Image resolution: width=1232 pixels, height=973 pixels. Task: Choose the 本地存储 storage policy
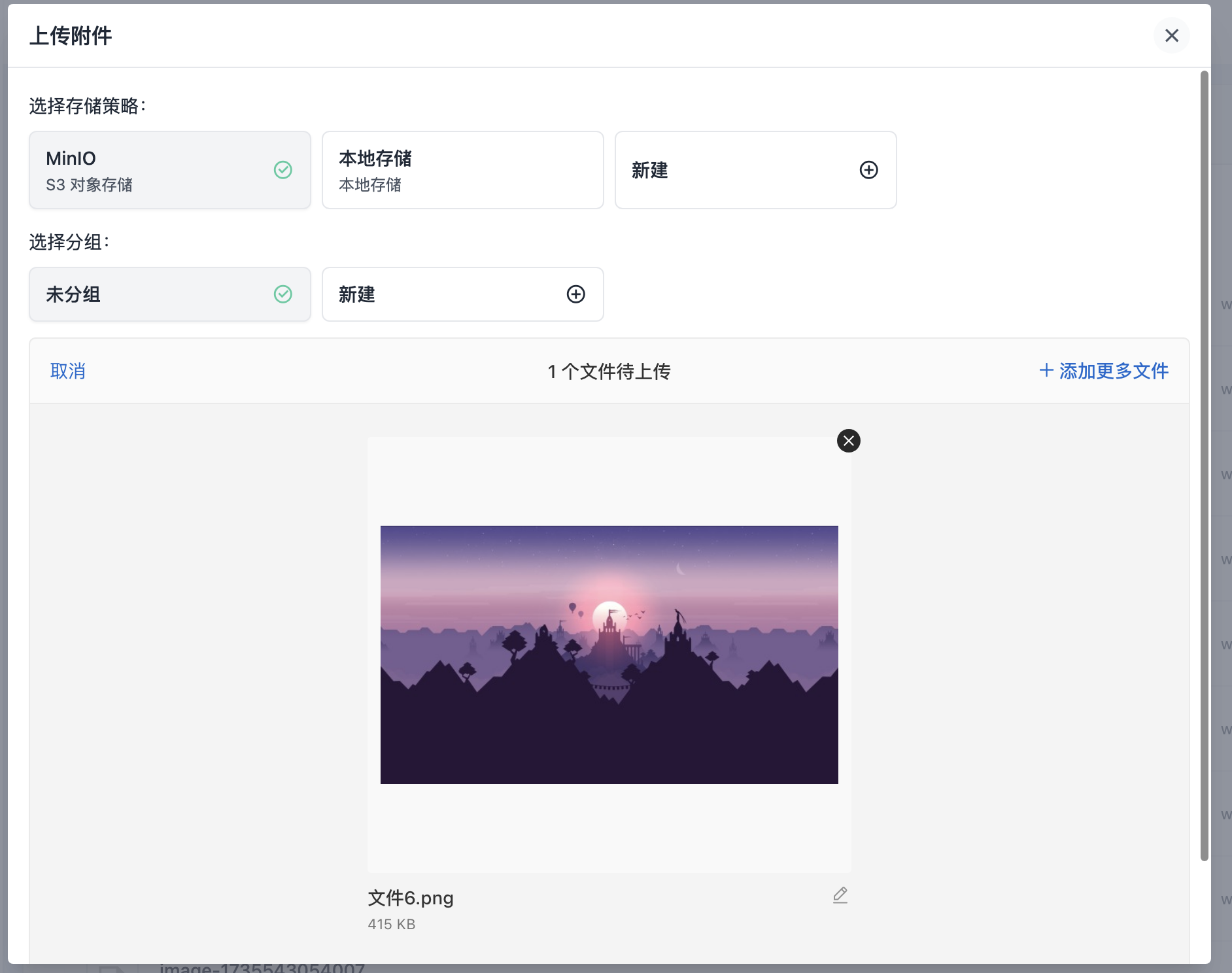pos(463,170)
